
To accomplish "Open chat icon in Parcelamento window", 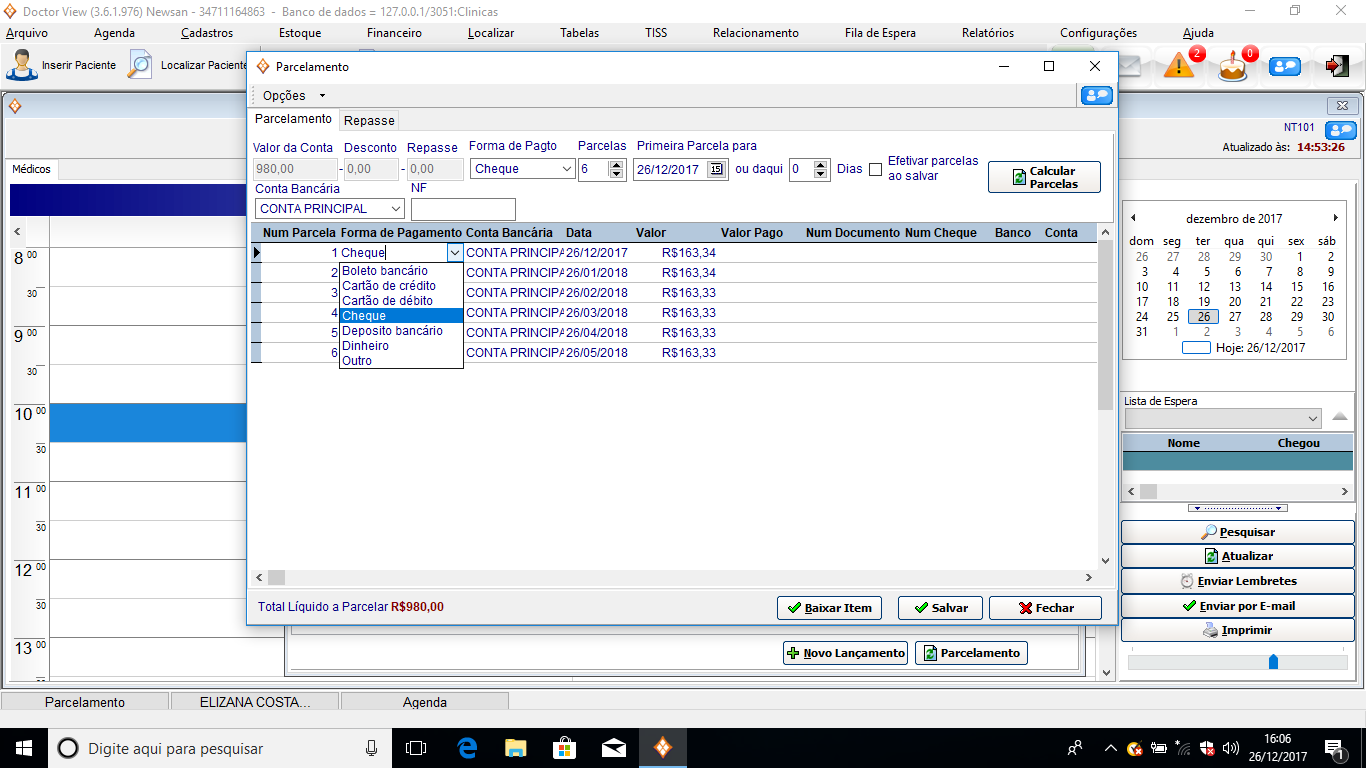I will pos(1097,95).
